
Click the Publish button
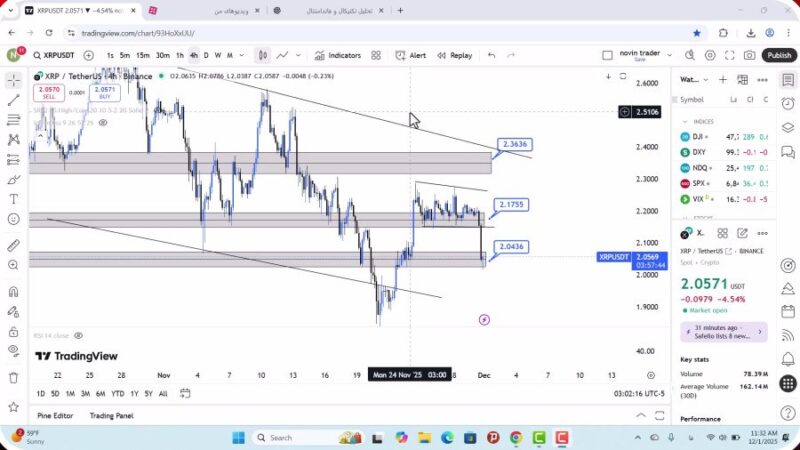point(779,56)
